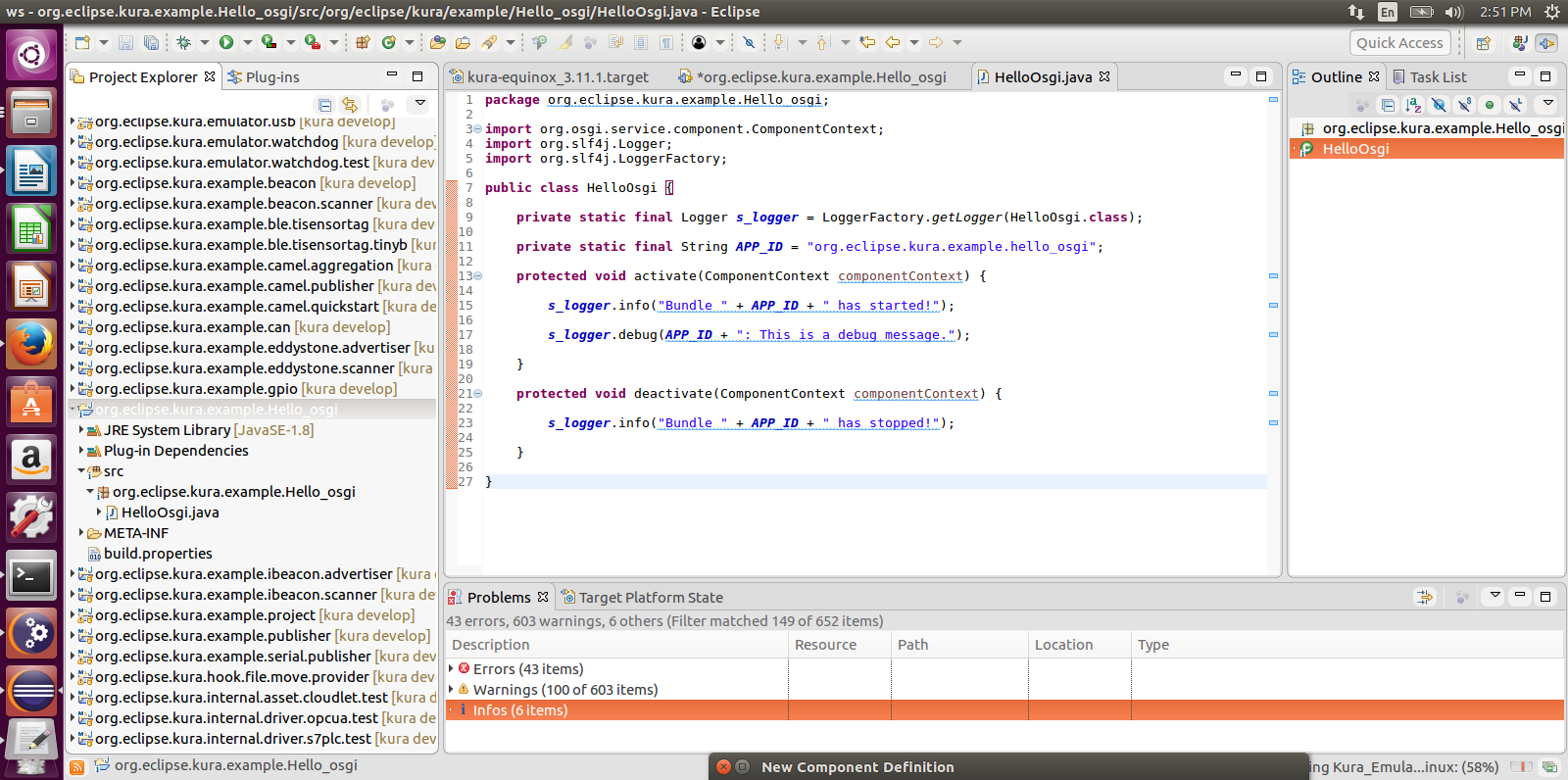Toggle Show Whitespace Characters in toolbar
This screenshot has height=780, width=1568.
pos(666,42)
